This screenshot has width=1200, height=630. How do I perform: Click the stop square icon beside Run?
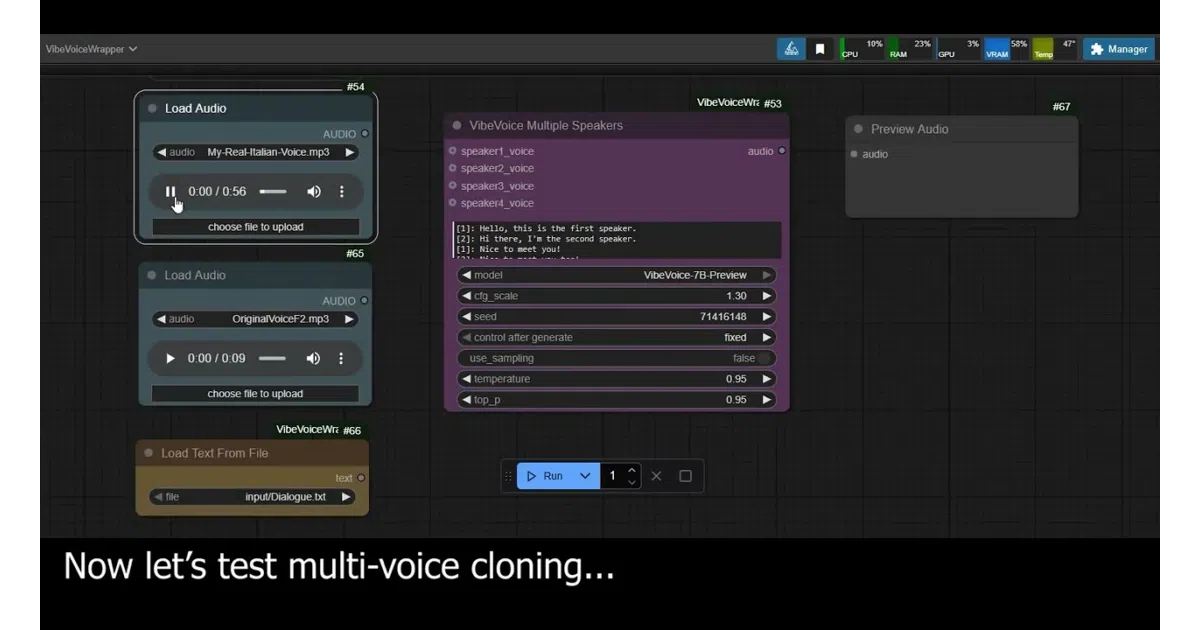pos(685,476)
